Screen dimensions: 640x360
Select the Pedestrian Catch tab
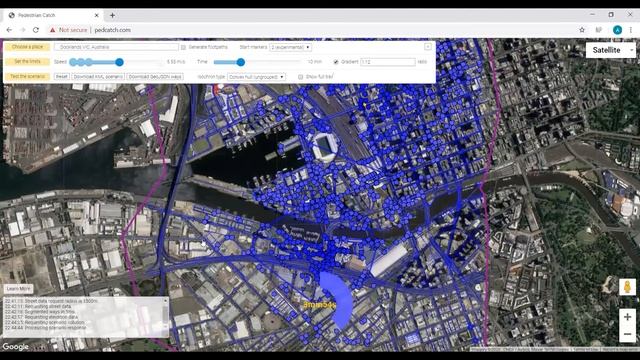click(x=53, y=15)
